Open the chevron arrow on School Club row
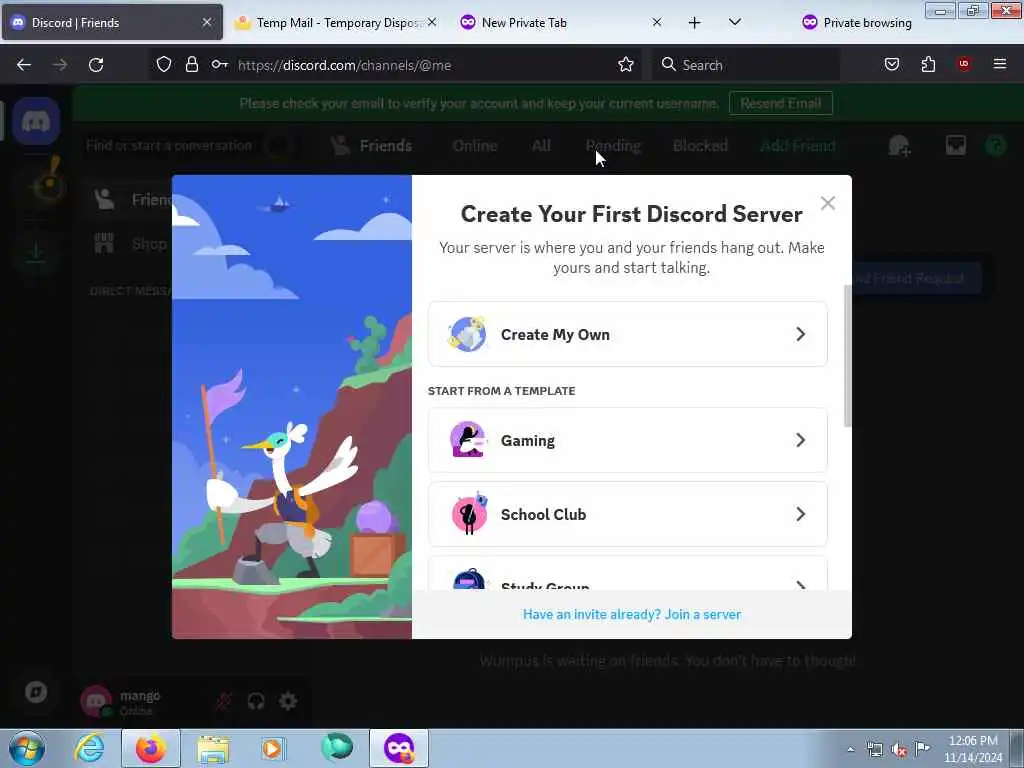 click(801, 514)
